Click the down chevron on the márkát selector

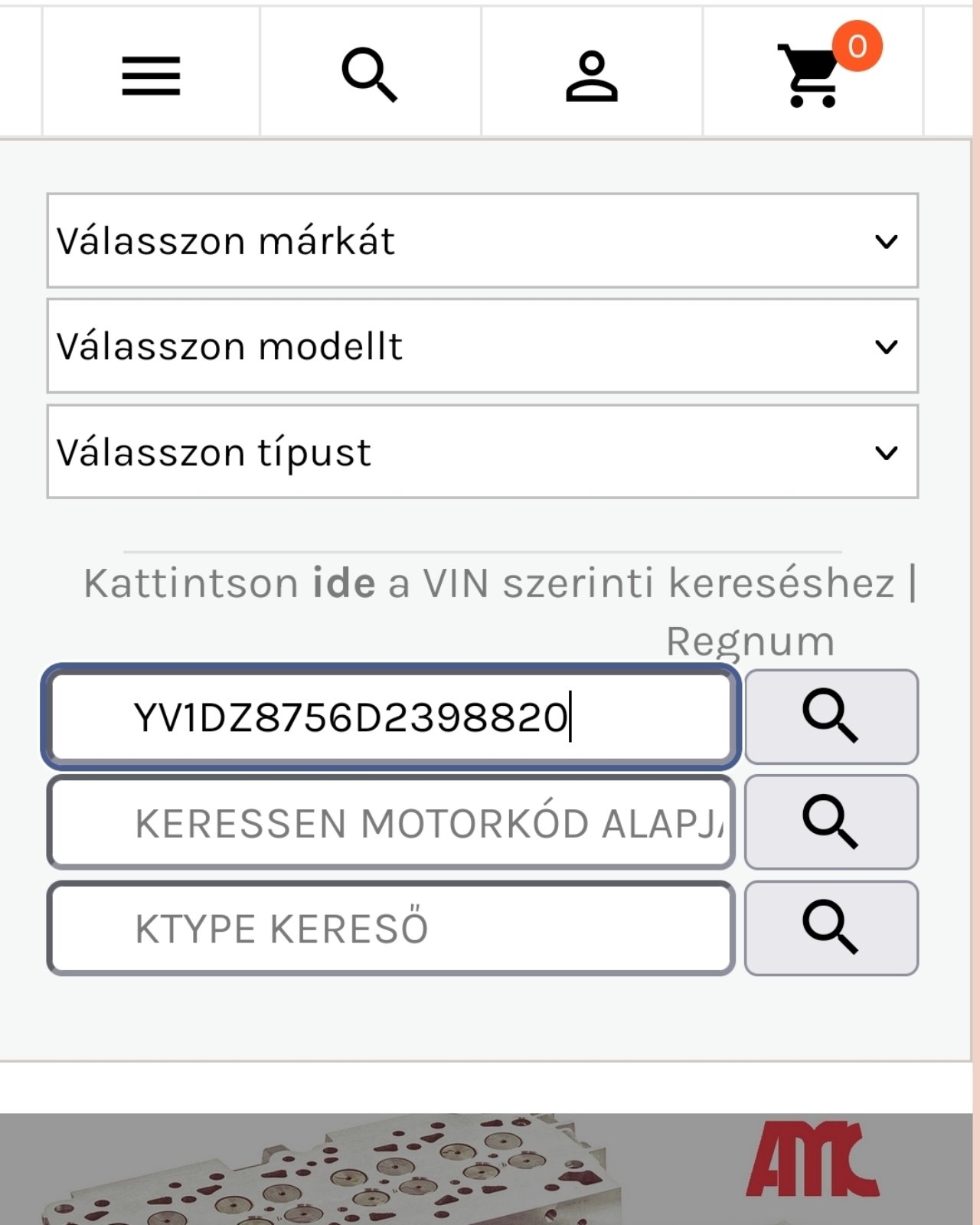tap(886, 242)
